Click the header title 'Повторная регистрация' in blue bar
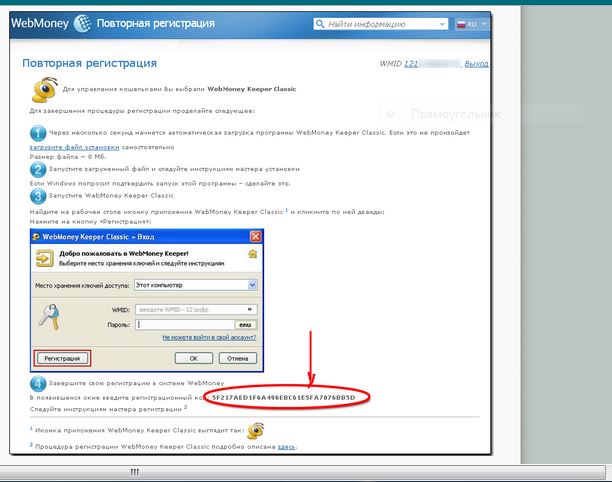The image size is (612, 482). coord(156,23)
